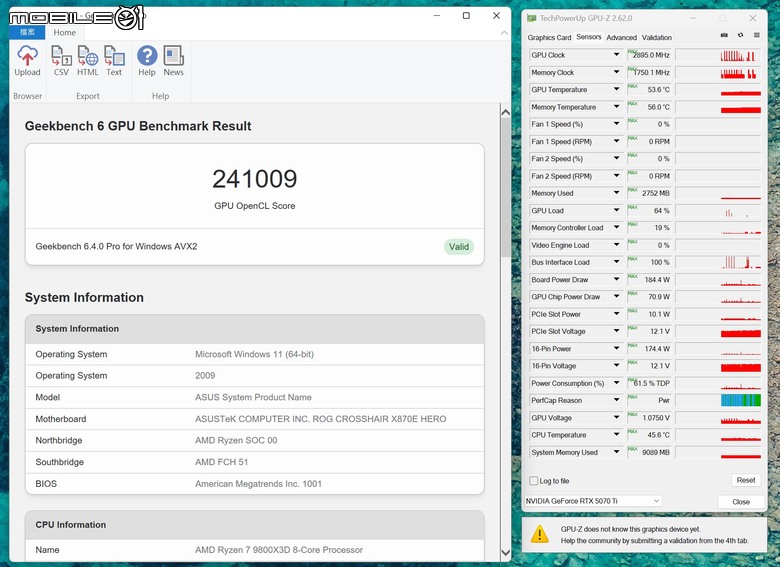Click 'American Megatrends Inc. 1001' BIOS value
Screen dimensions: 780x567
(258, 483)
